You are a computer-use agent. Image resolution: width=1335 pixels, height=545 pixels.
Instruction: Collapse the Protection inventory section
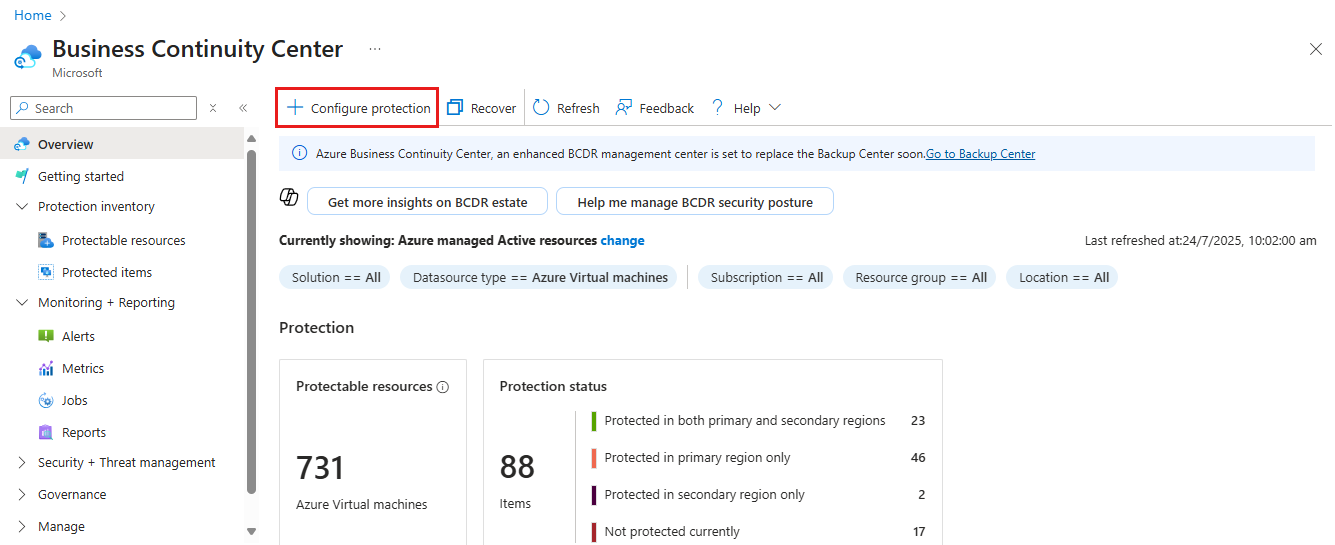(x=22, y=206)
